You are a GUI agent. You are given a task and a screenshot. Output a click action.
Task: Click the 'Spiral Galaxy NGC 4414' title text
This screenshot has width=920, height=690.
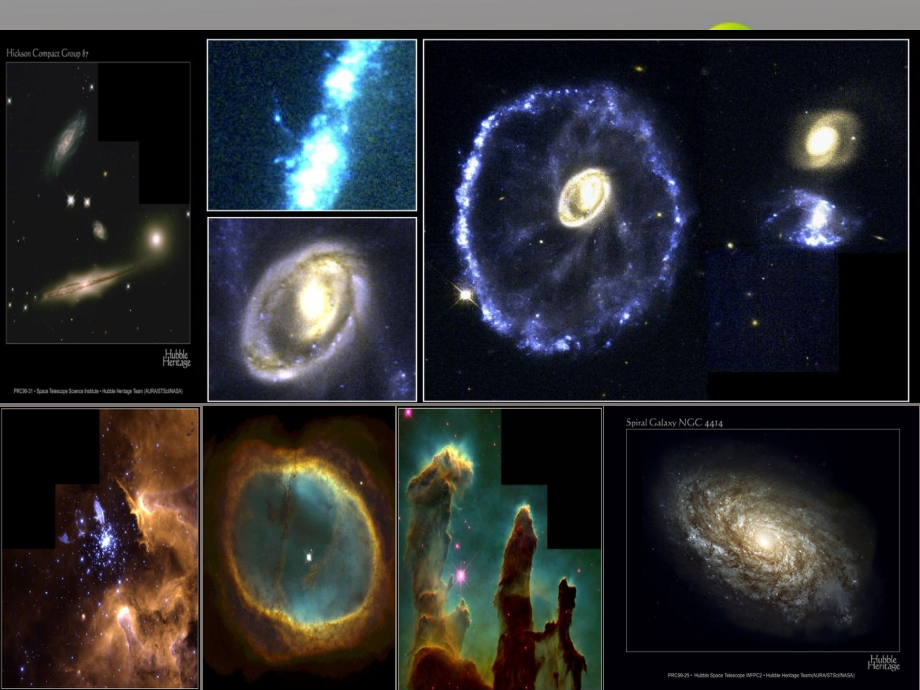[x=674, y=422]
